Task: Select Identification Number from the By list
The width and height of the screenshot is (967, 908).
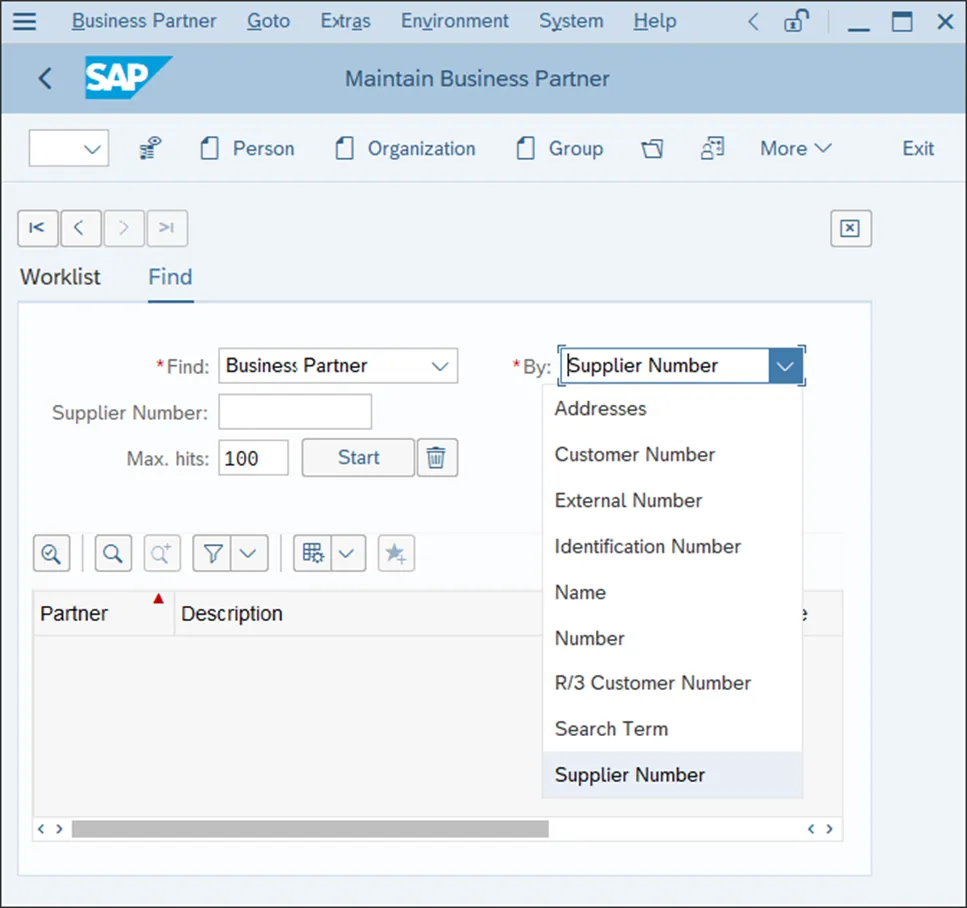Action: click(x=672, y=547)
